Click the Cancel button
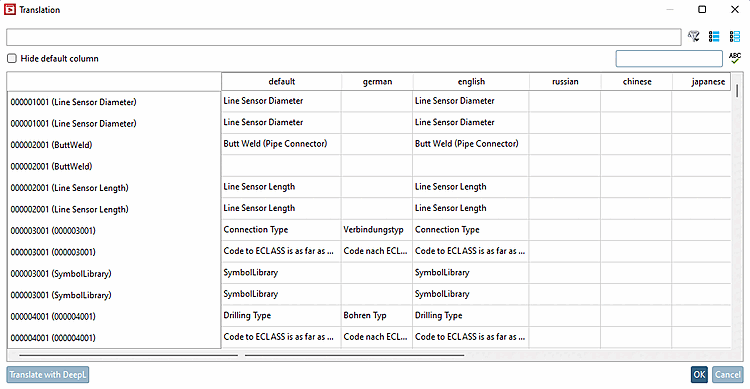Viewport: 750px width, 389px height. pyautogui.click(x=728, y=375)
